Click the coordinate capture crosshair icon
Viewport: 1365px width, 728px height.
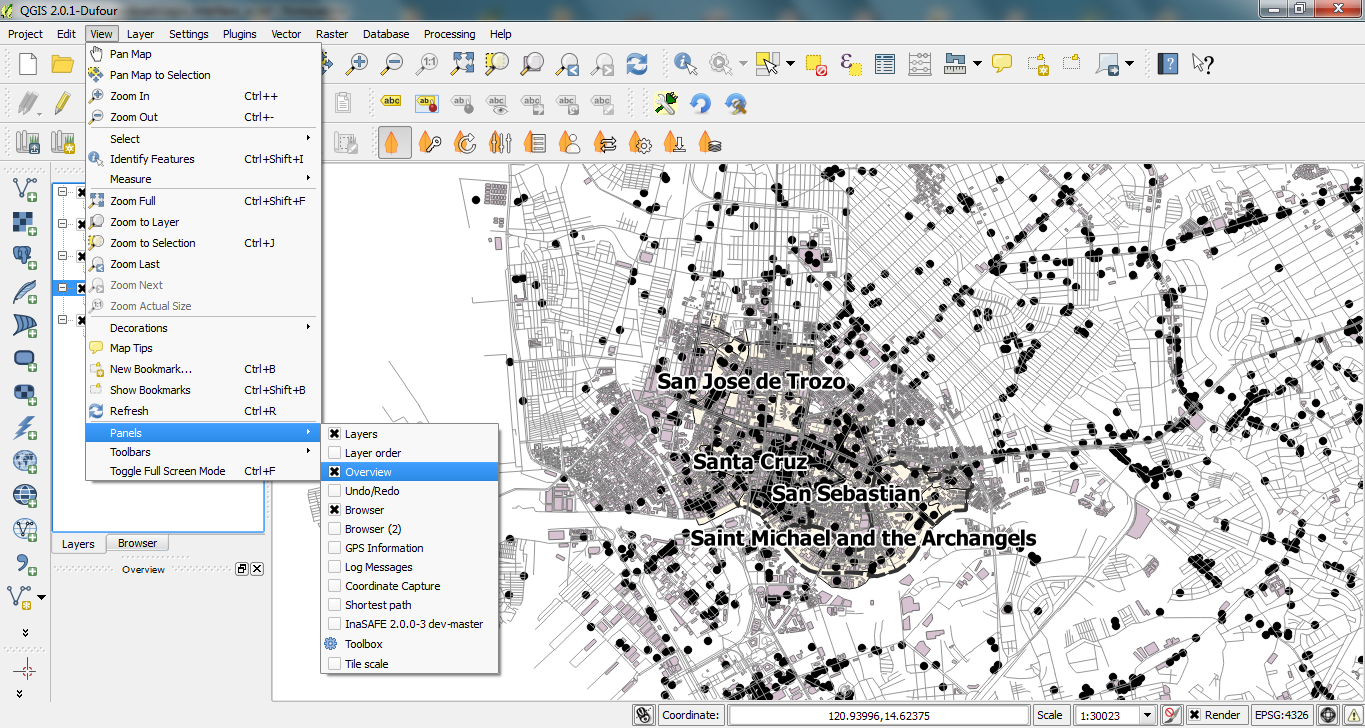[x=26, y=669]
